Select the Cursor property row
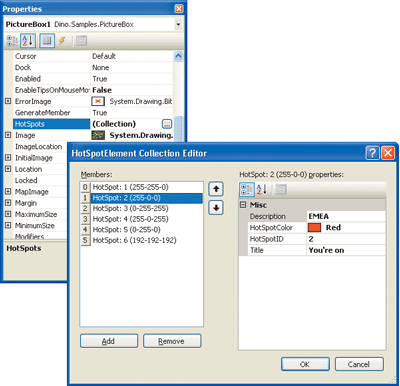The width and height of the screenshot is (400, 386). tap(93, 56)
